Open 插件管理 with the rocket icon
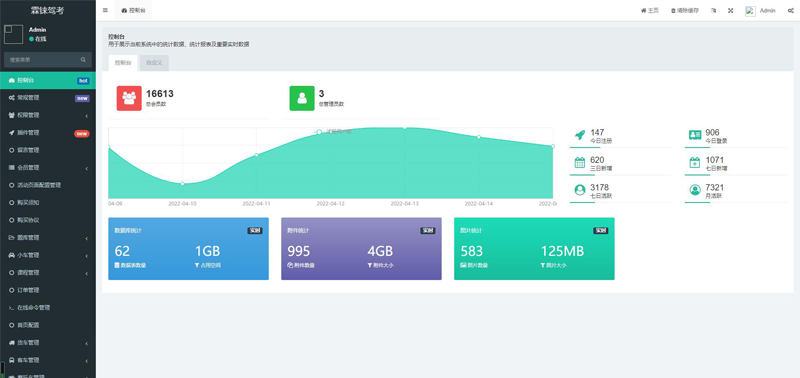Screen dimensions: 800x378 48,133
